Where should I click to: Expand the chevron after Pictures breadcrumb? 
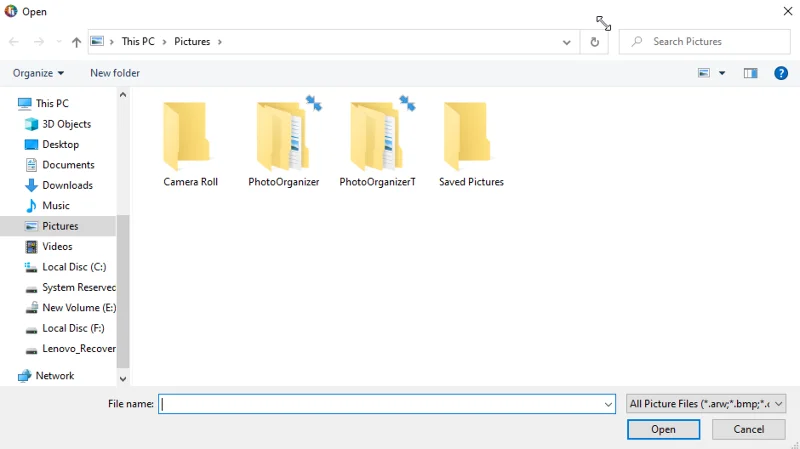pyautogui.click(x=220, y=42)
